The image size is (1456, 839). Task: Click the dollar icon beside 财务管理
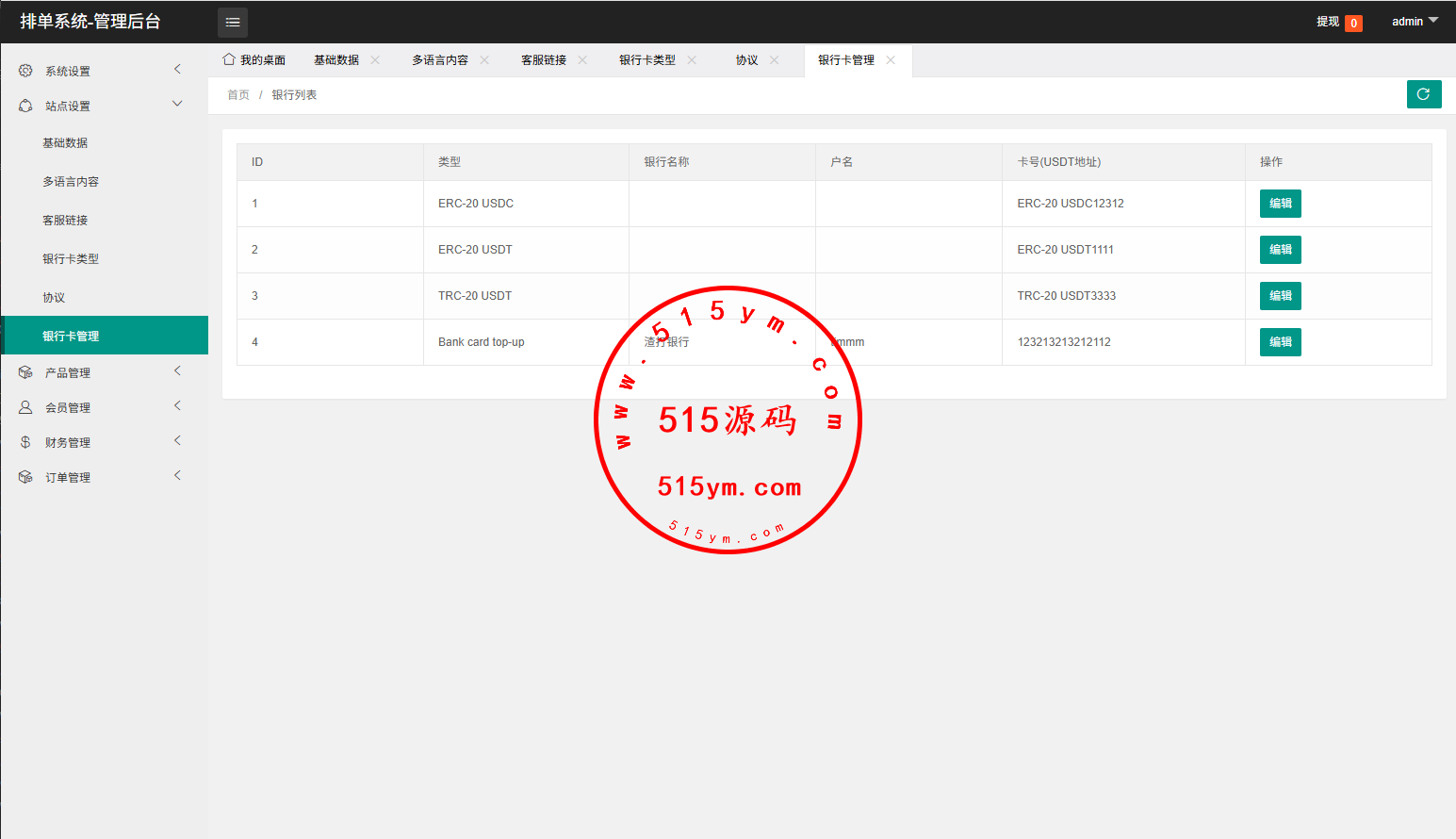[25, 442]
